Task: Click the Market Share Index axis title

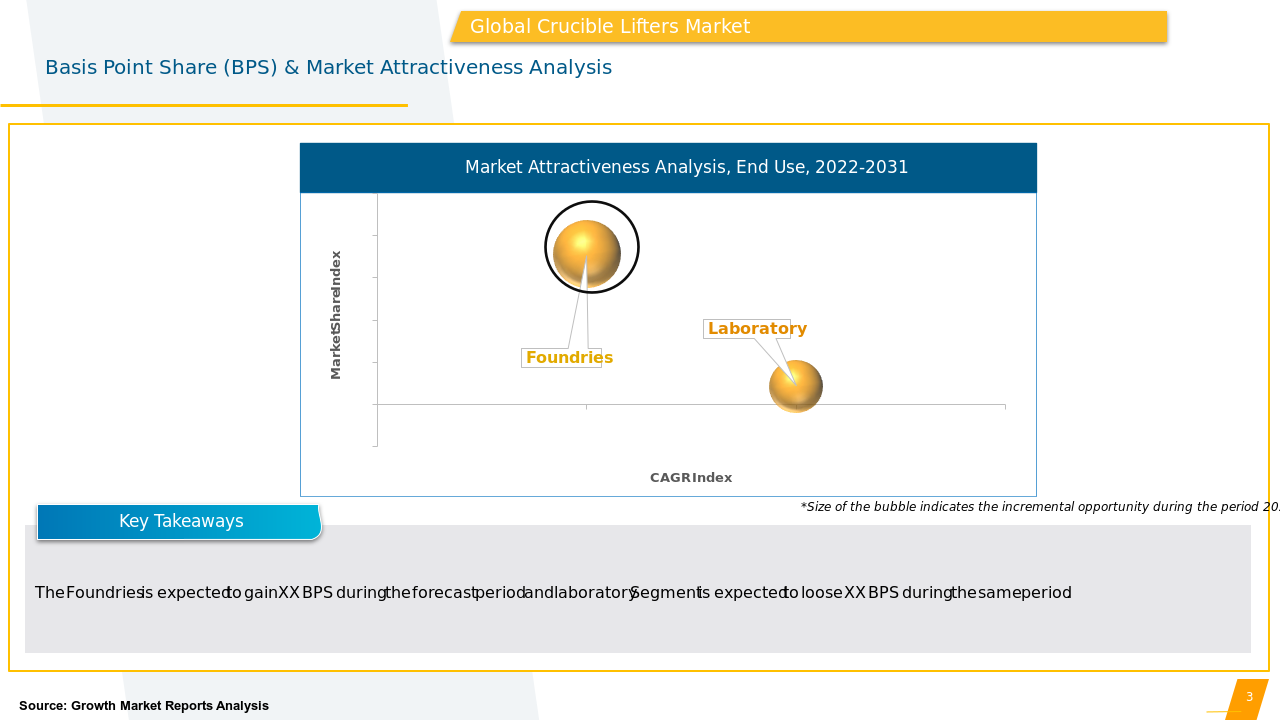Action: click(336, 314)
